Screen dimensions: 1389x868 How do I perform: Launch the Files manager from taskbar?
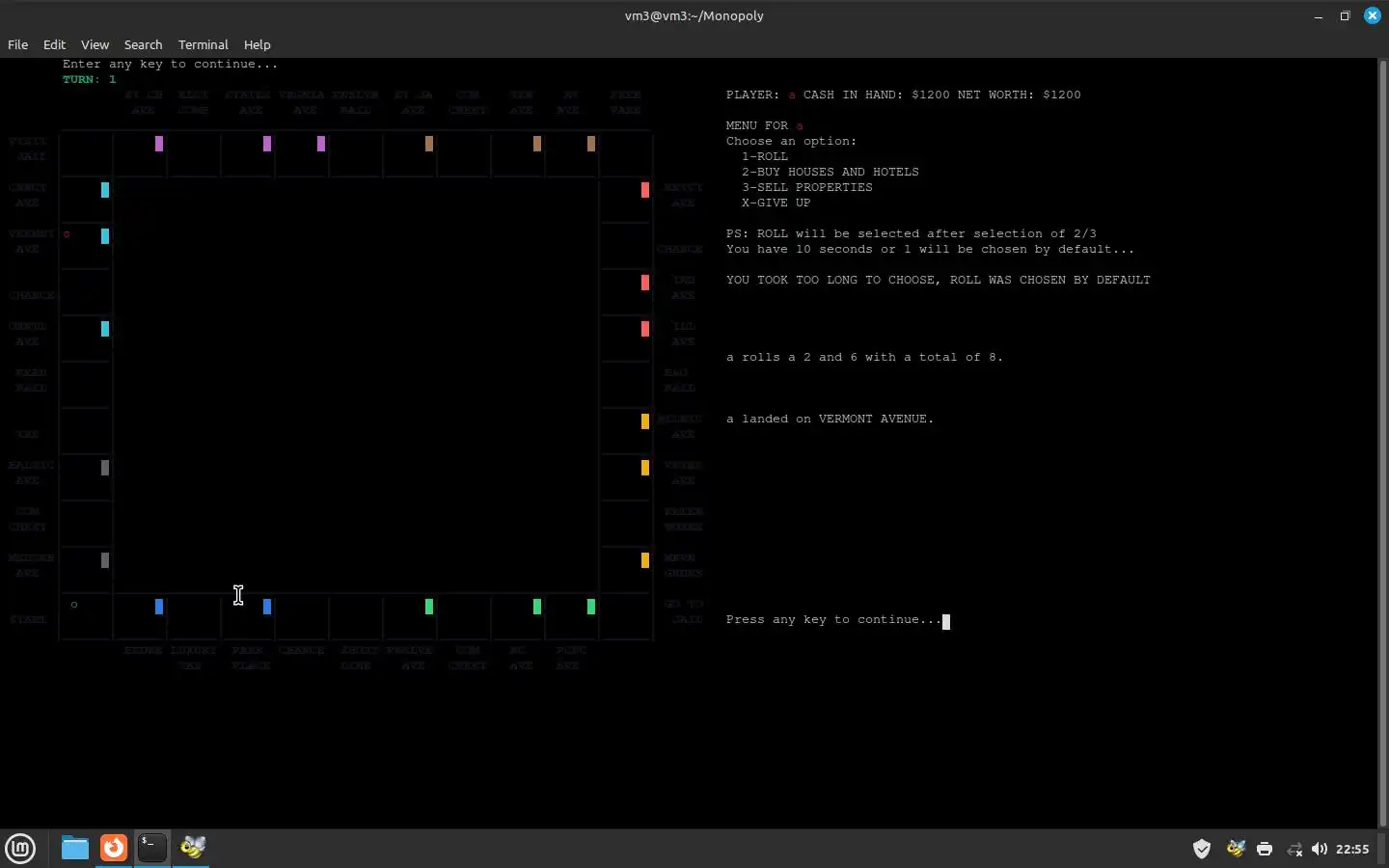(74, 848)
